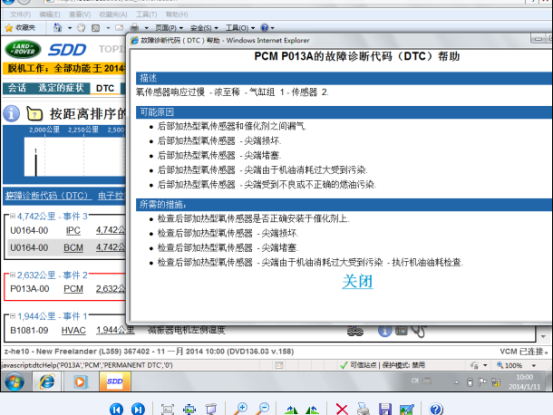Open the 编辑(E) menu
This screenshot has width=553, height=415.
[50, 14]
